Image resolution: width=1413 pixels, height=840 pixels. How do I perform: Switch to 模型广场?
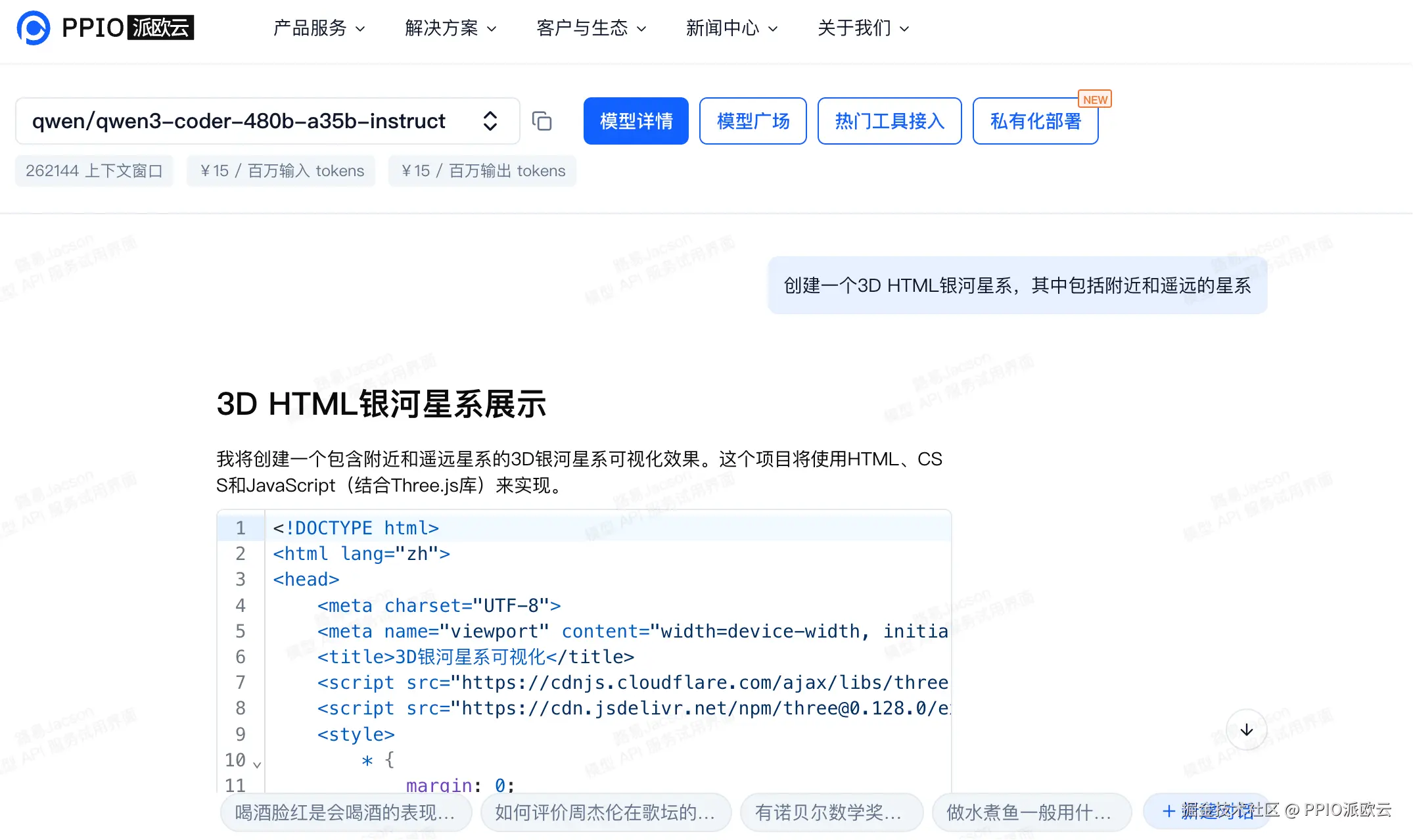click(x=753, y=121)
